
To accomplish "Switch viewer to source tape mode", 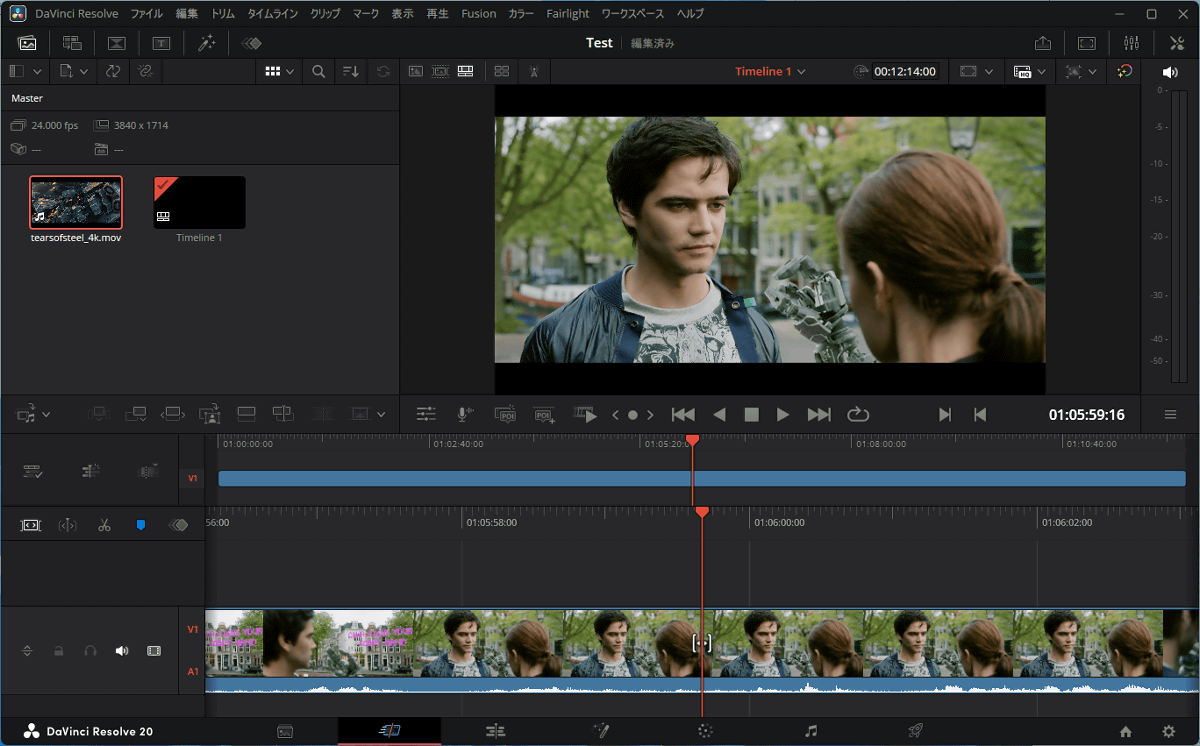I will (x=440, y=72).
